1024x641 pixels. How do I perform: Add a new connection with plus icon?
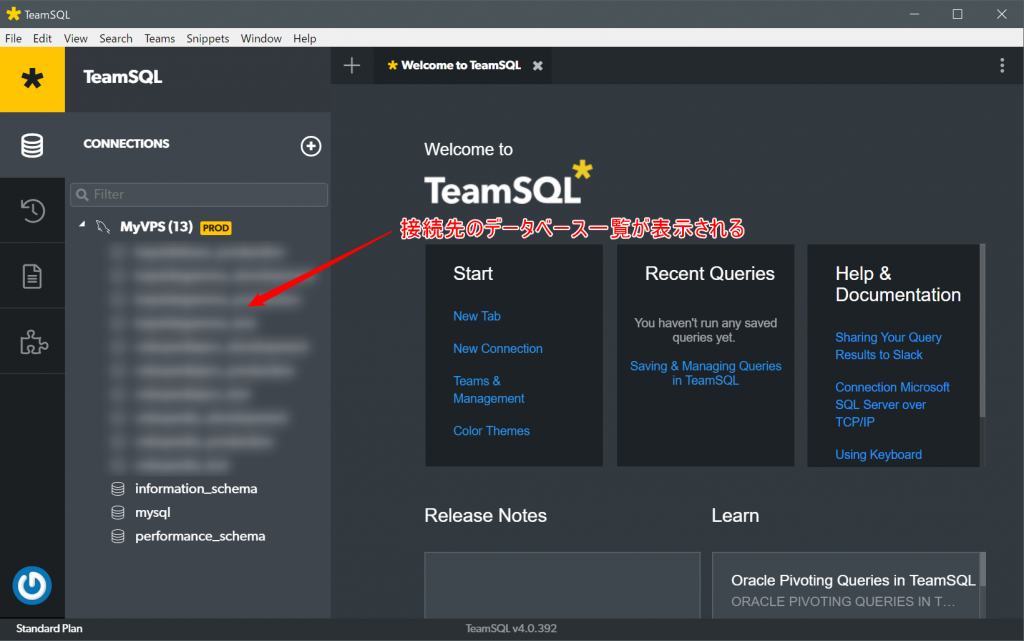(x=311, y=146)
